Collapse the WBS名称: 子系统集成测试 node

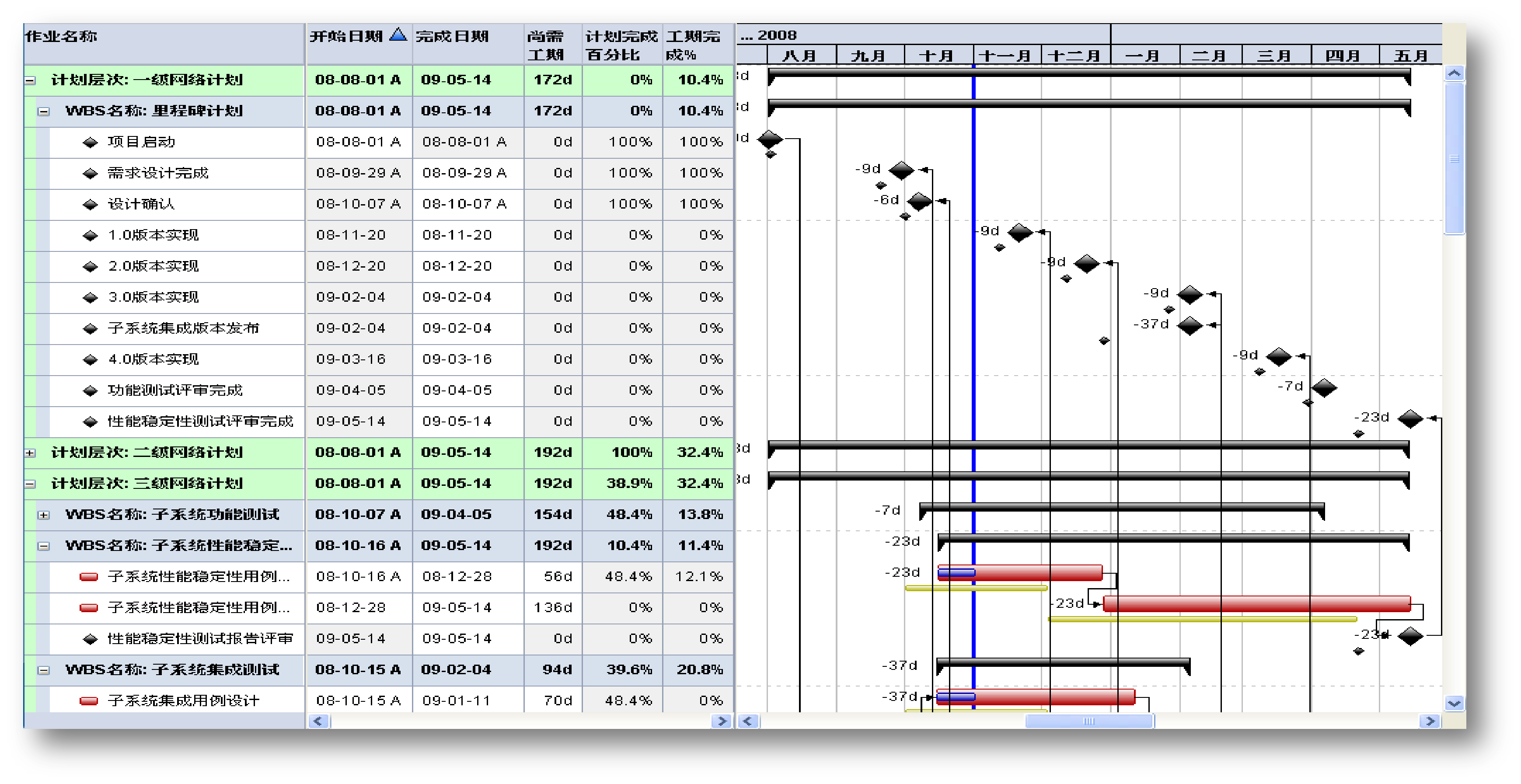click(x=44, y=671)
